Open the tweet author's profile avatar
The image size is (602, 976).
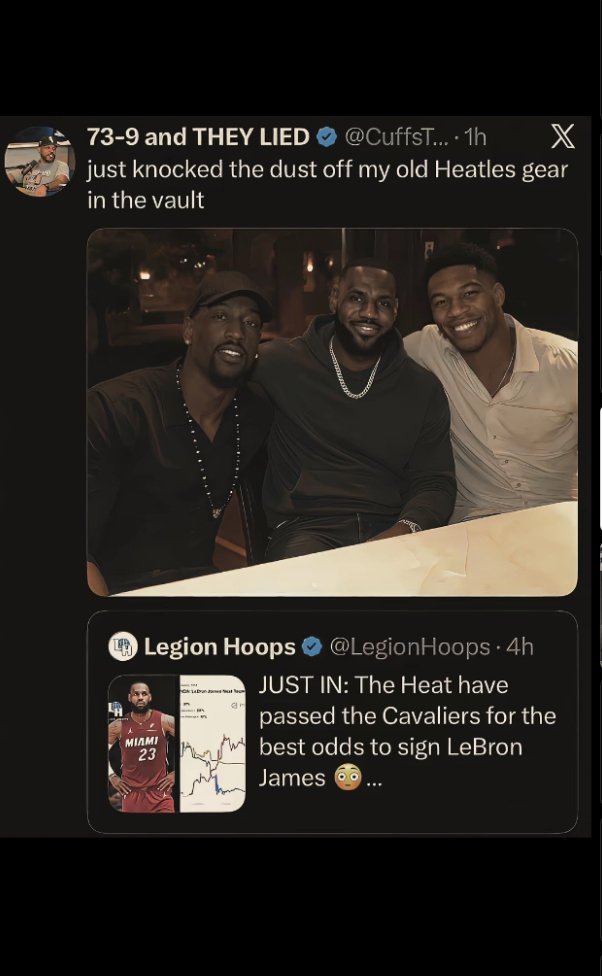coord(40,161)
